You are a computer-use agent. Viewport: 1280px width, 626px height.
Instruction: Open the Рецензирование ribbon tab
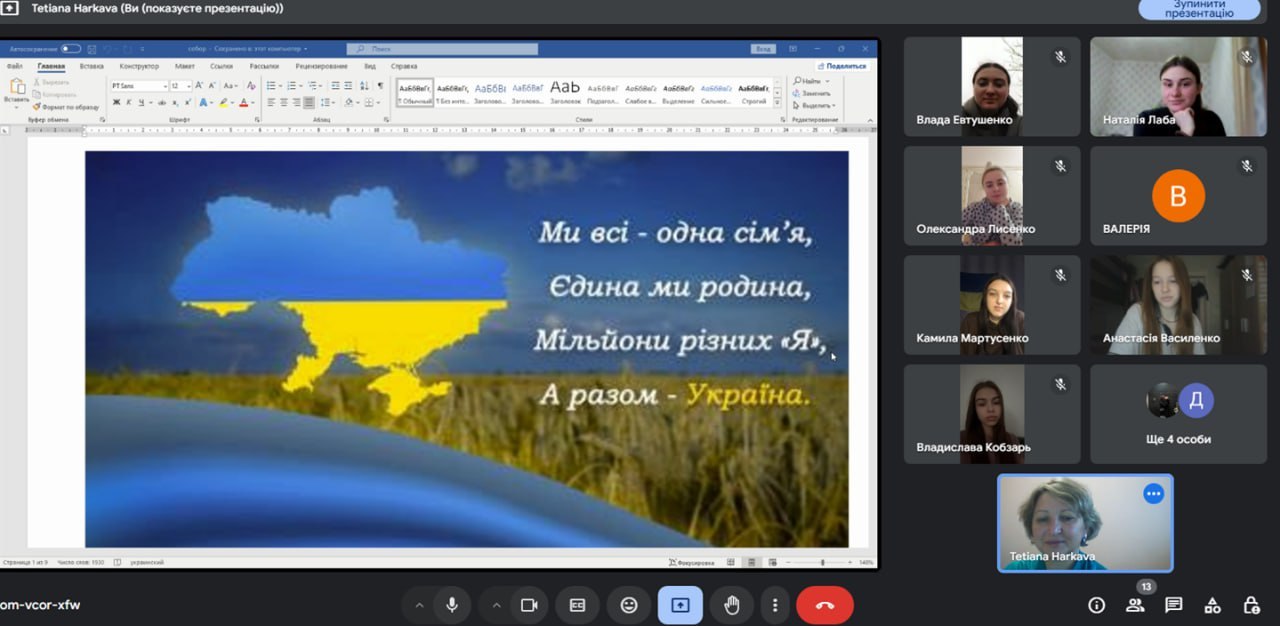[321, 66]
